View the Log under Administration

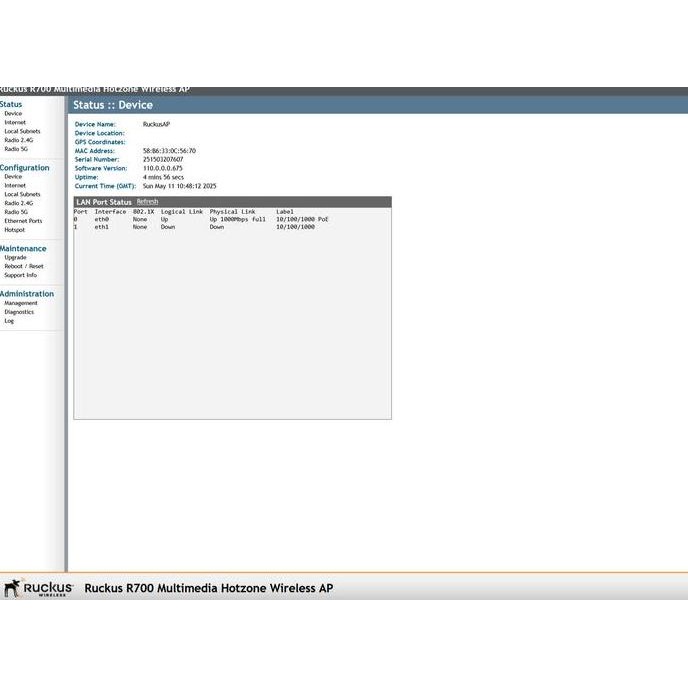9,321
